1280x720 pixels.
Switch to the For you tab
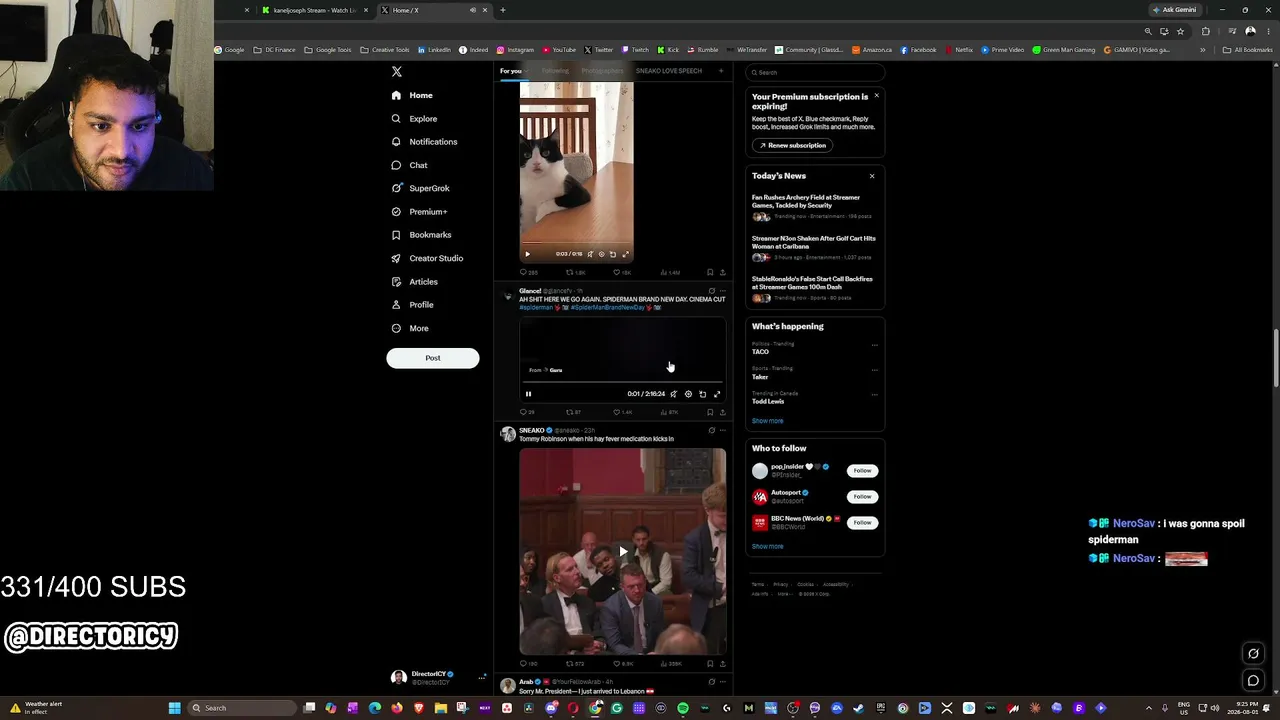coord(511,71)
